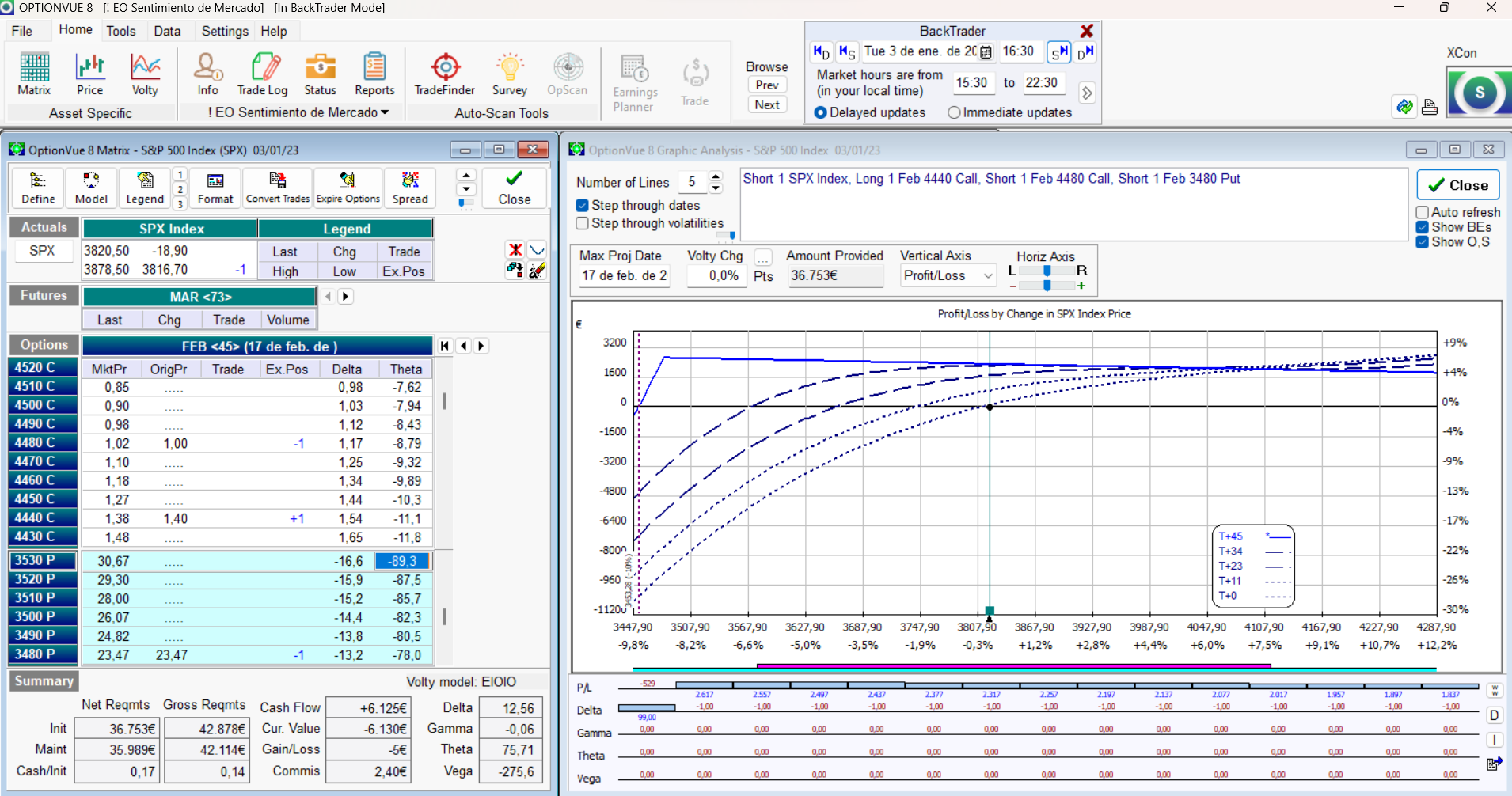The height and width of the screenshot is (796, 1512).
Task: Open the File menu
Action: [22, 31]
